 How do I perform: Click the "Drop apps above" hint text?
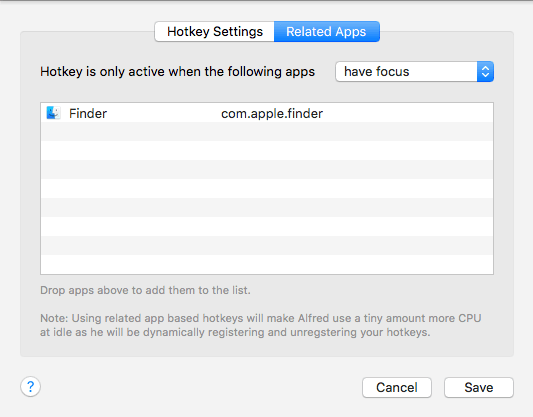145,290
